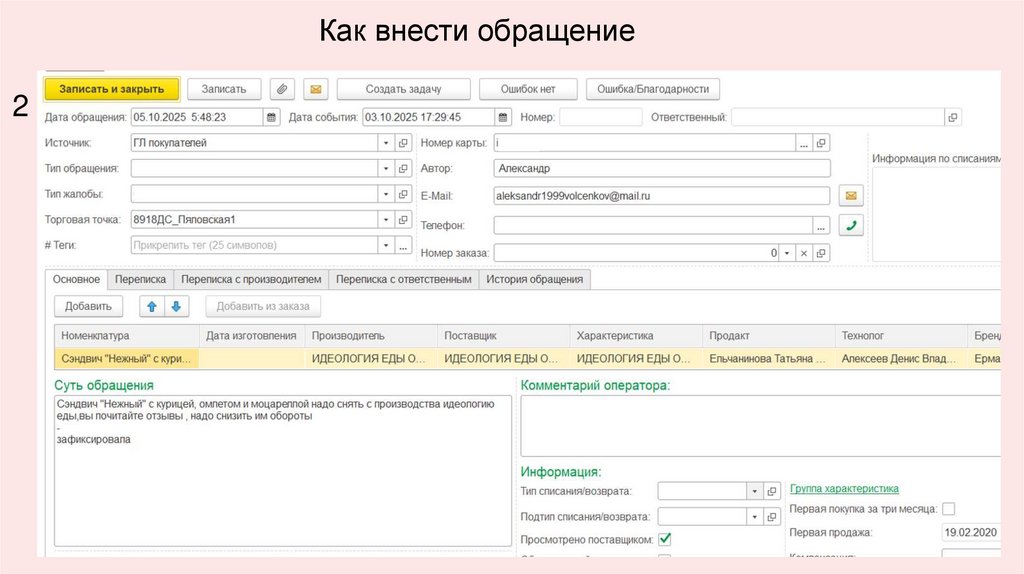The width and height of the screenshot is (1024, 574).
Task: Send email via envelope icon beside E-Mail
Action: [x=850, y=196]
